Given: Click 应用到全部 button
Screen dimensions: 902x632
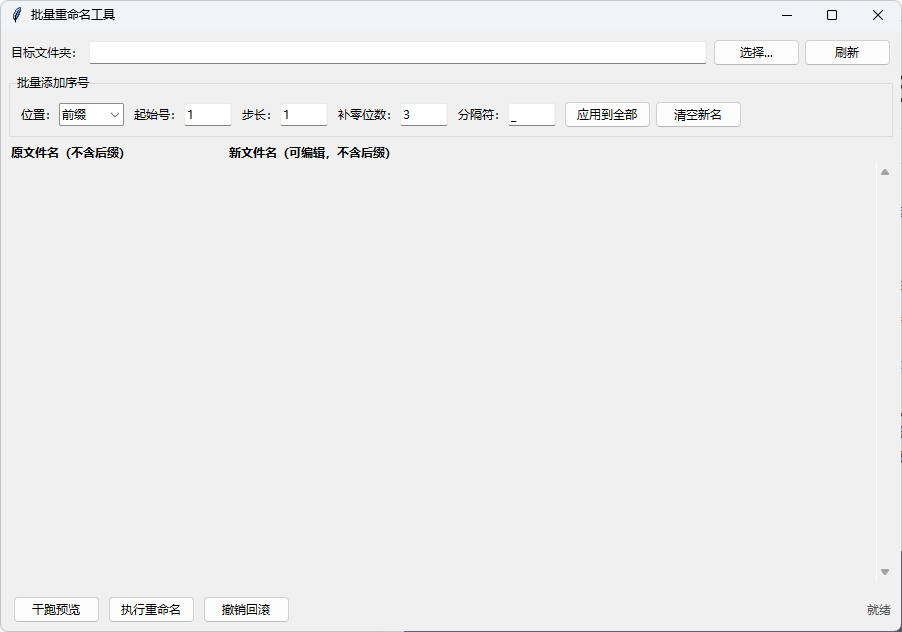Looking at the screenshot, I should point(607,114).
